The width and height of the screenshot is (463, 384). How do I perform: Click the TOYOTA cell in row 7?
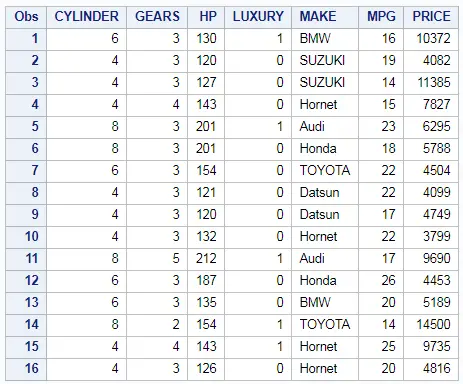coord(325,171)
